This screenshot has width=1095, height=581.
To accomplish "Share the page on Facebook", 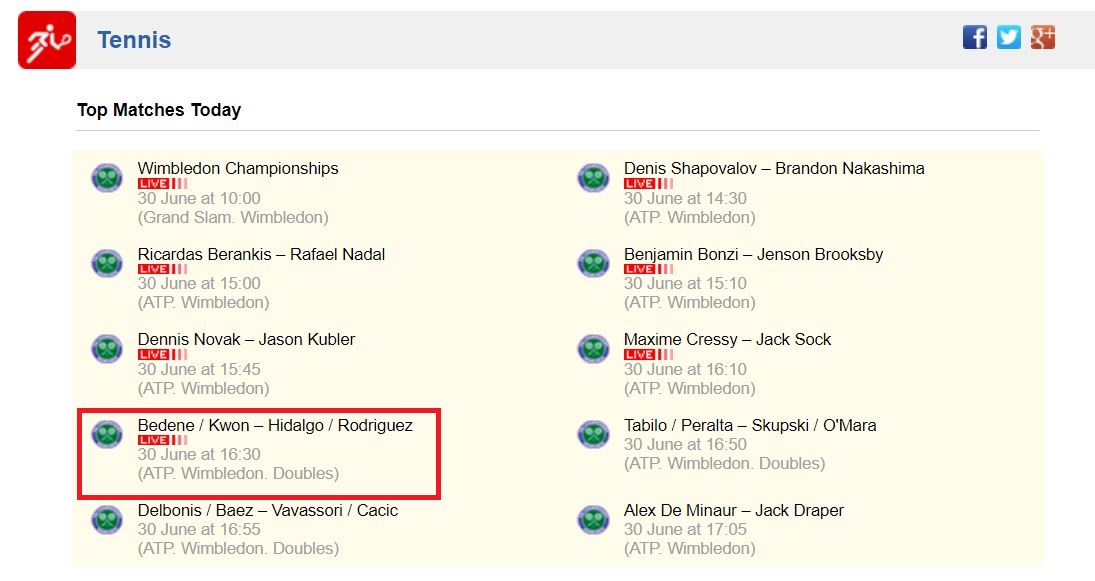I will [x=975, y=37].
